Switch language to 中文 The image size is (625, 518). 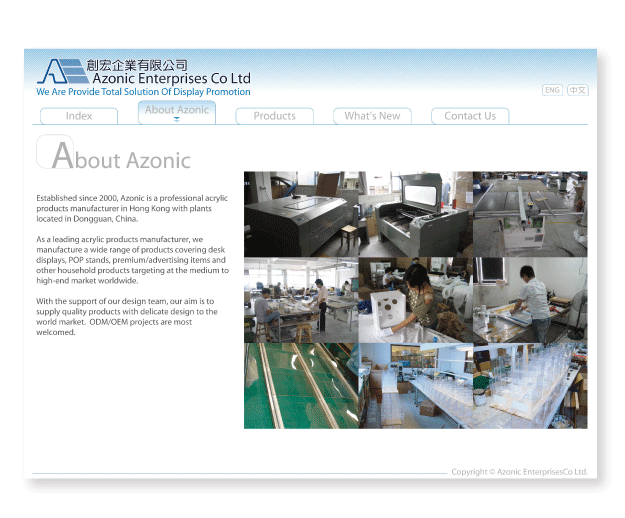[x=578, y=90]
